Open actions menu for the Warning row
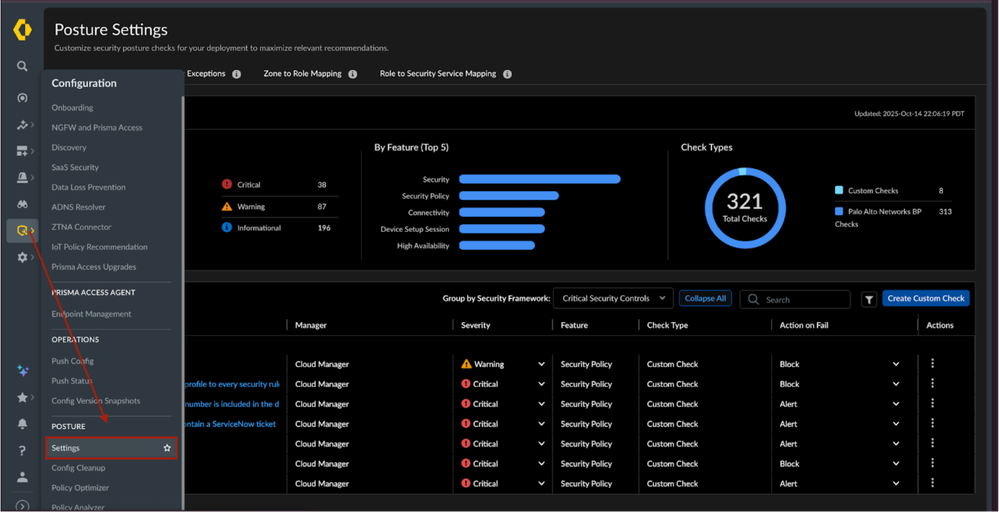The width and height of the screenshot is (999, 512). 932,364
